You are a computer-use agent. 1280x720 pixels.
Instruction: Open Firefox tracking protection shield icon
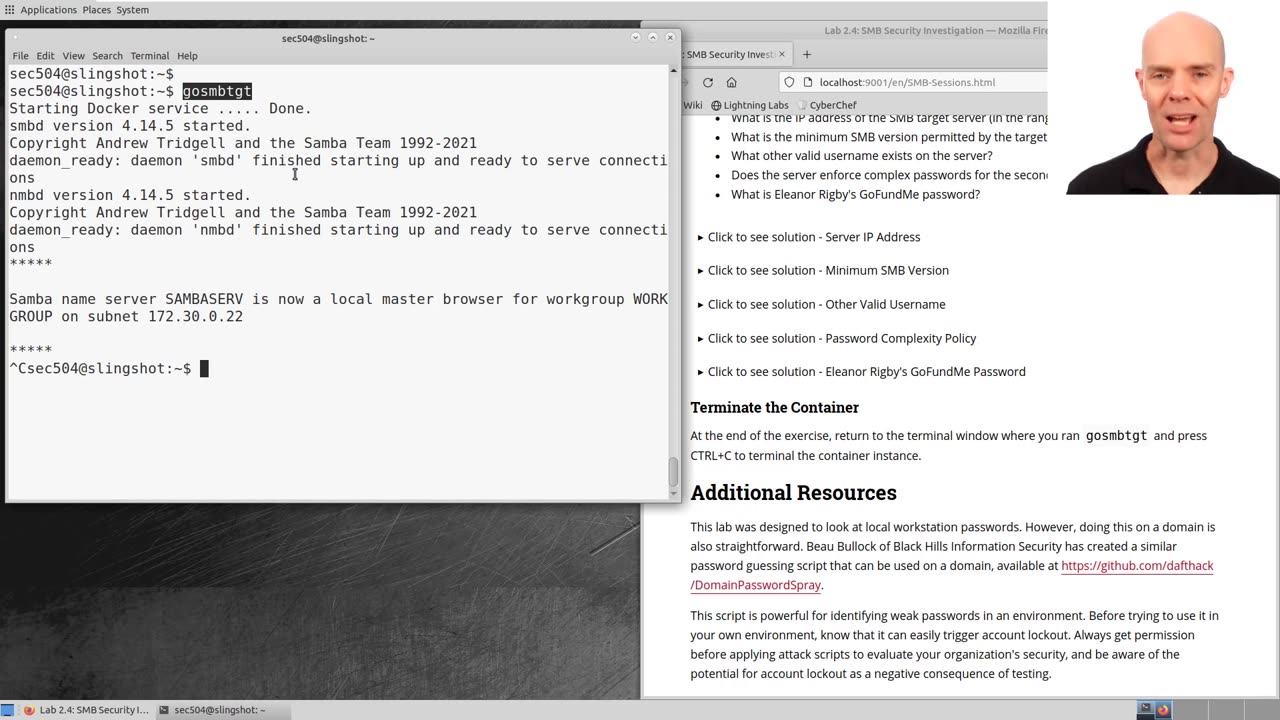(789, 82)
